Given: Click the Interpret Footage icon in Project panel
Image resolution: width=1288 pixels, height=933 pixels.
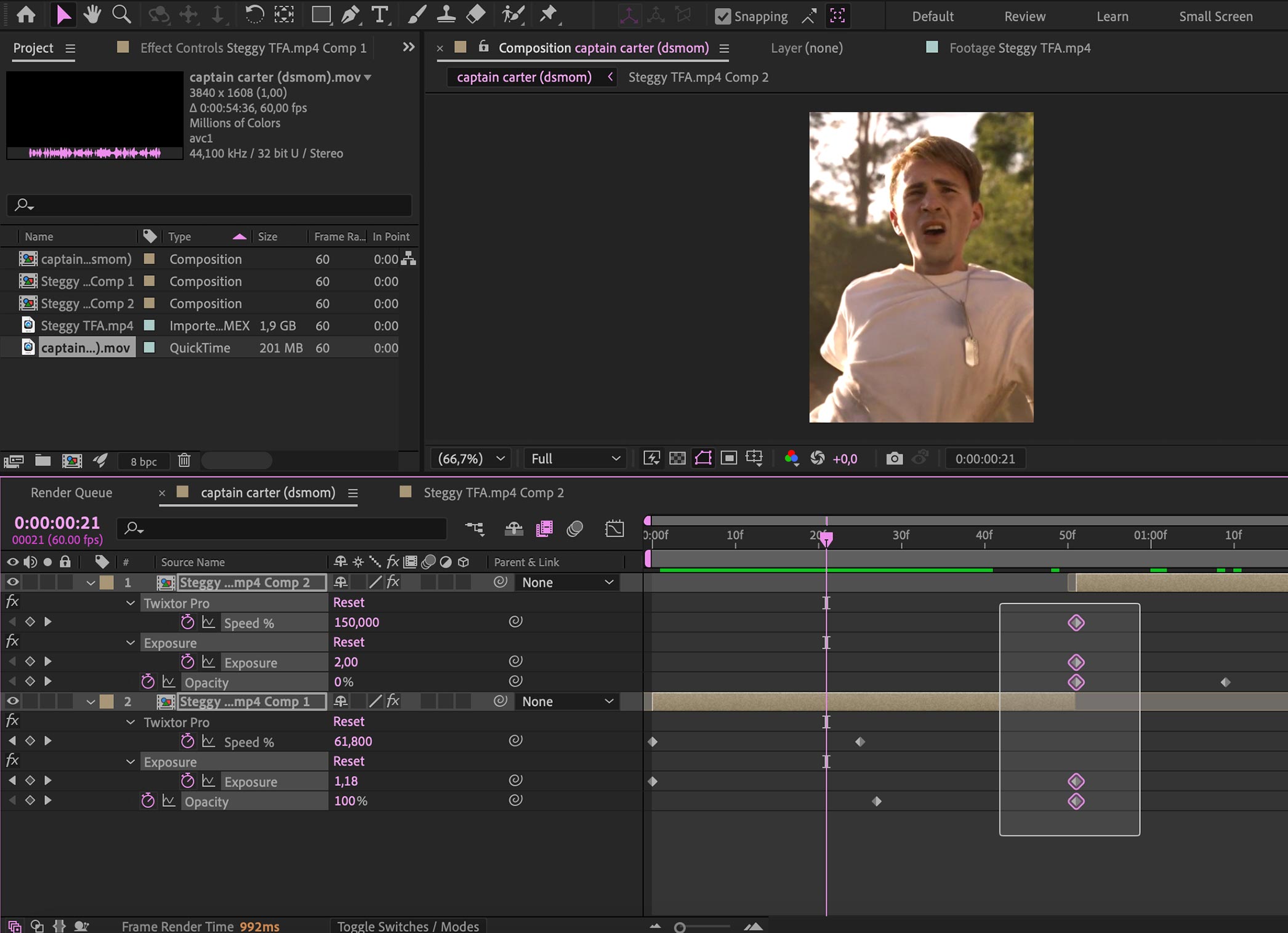Looking at the screenshot, I should point(14,460).
